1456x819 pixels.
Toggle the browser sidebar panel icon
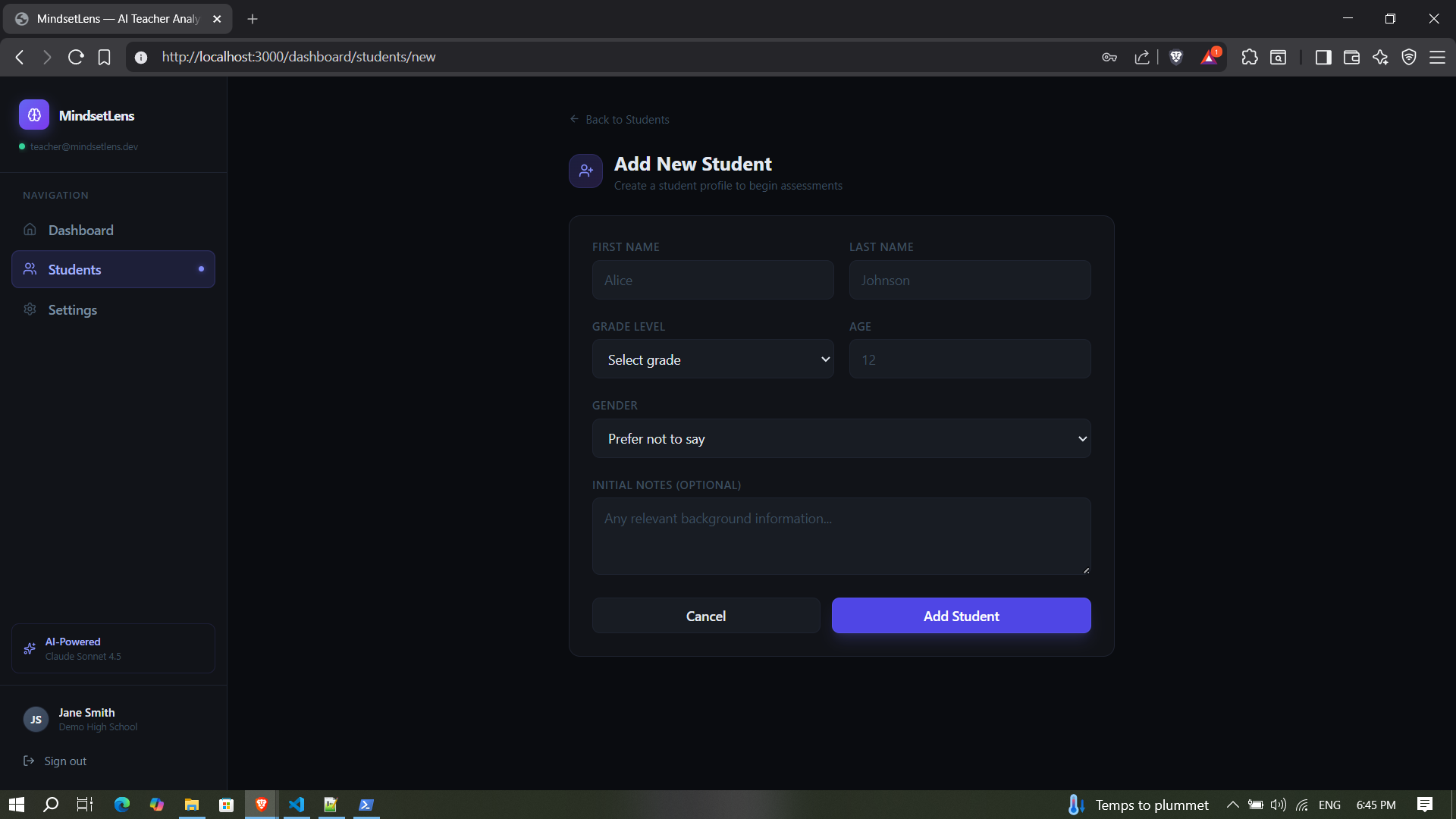pyautogui.click(x=1323, y=57)
